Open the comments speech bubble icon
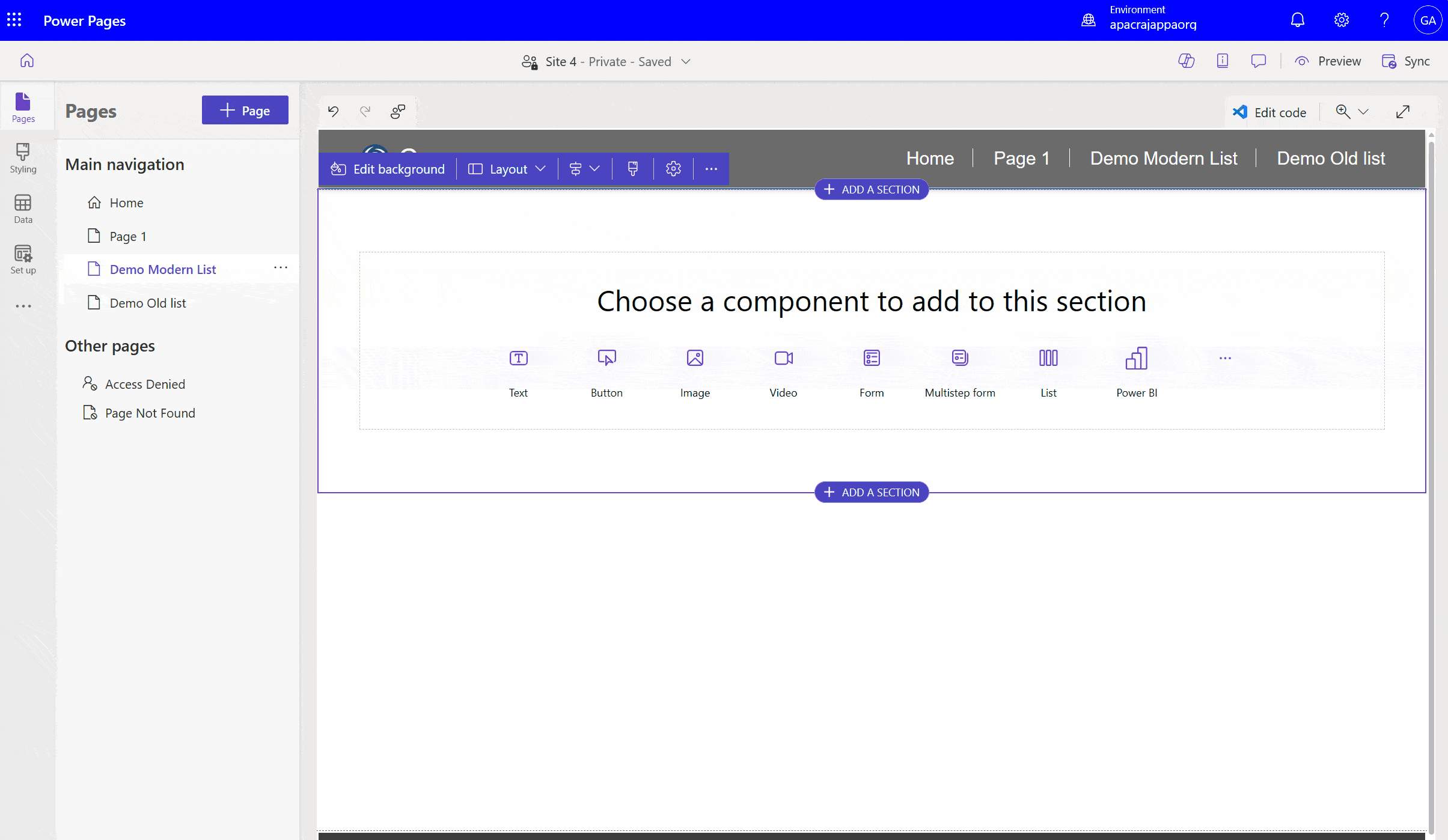Viewport: 1448px width, 840px height. click(1258, 61)
